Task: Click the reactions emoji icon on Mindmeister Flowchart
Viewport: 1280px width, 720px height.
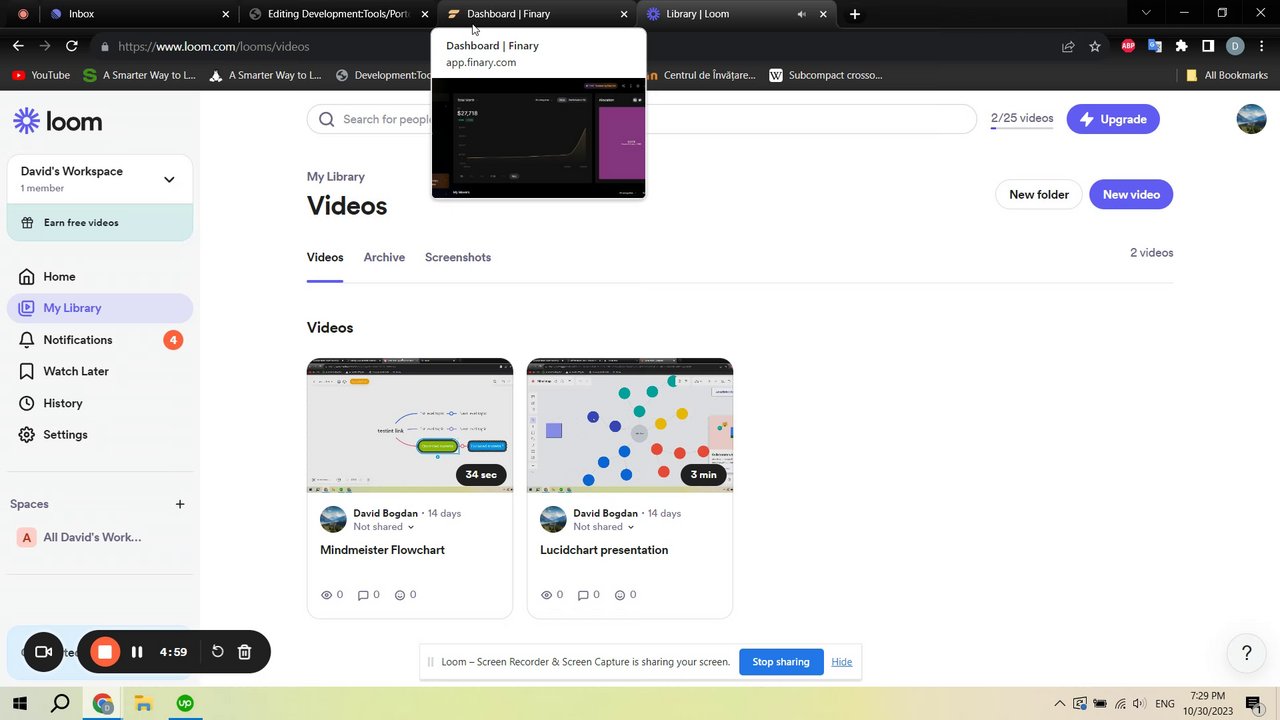Action: [400, 595]
